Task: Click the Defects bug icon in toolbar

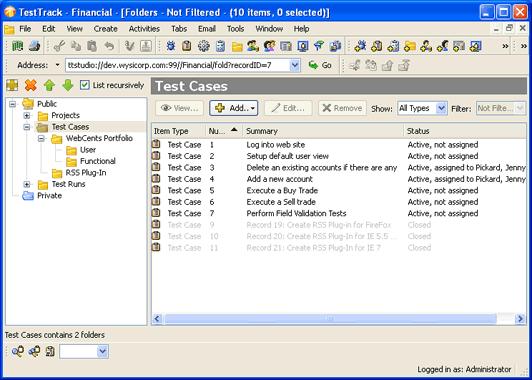Action: point(171,46)
